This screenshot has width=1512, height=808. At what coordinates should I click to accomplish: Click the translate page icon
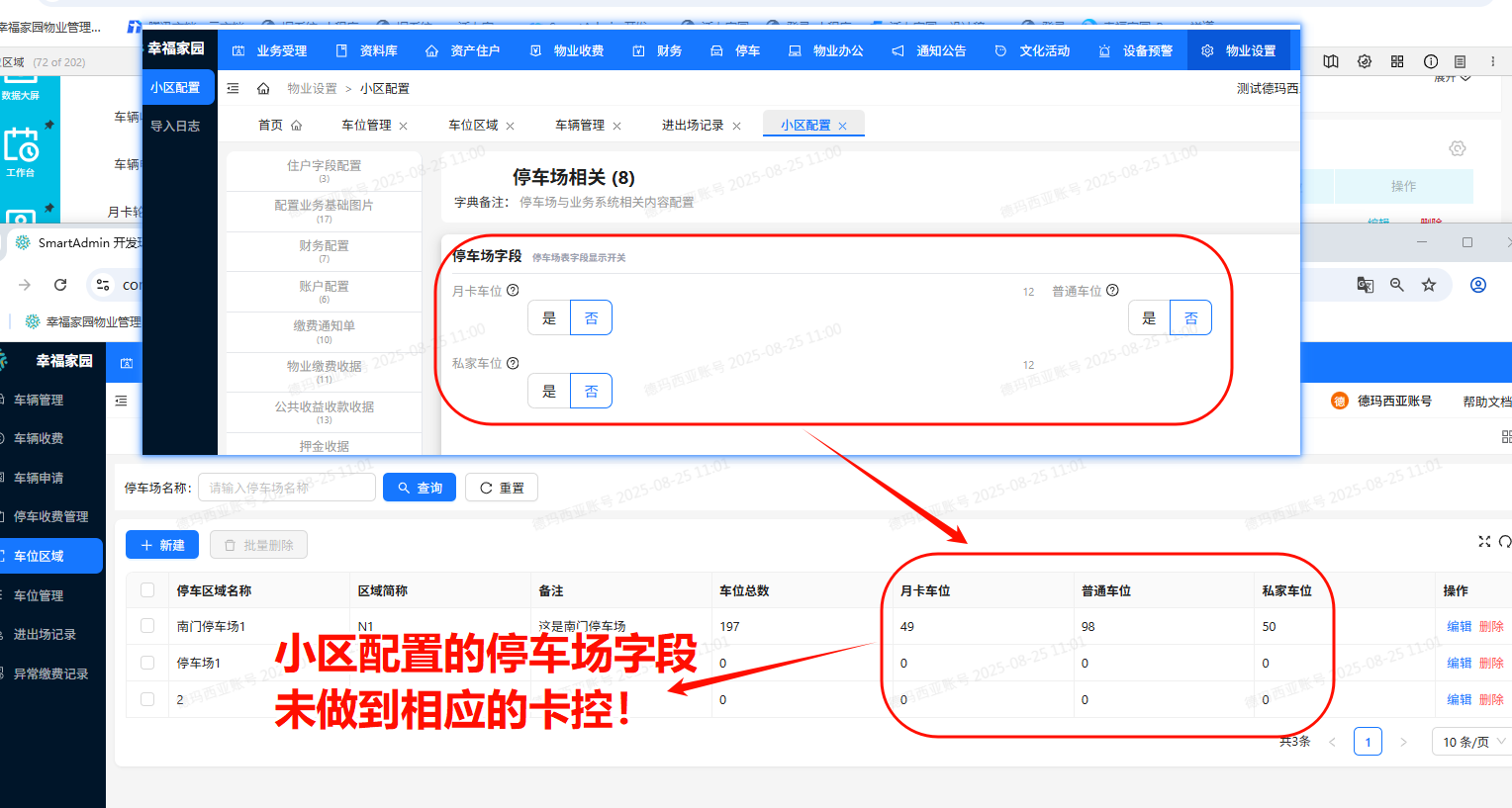(x=1365, y=285)
